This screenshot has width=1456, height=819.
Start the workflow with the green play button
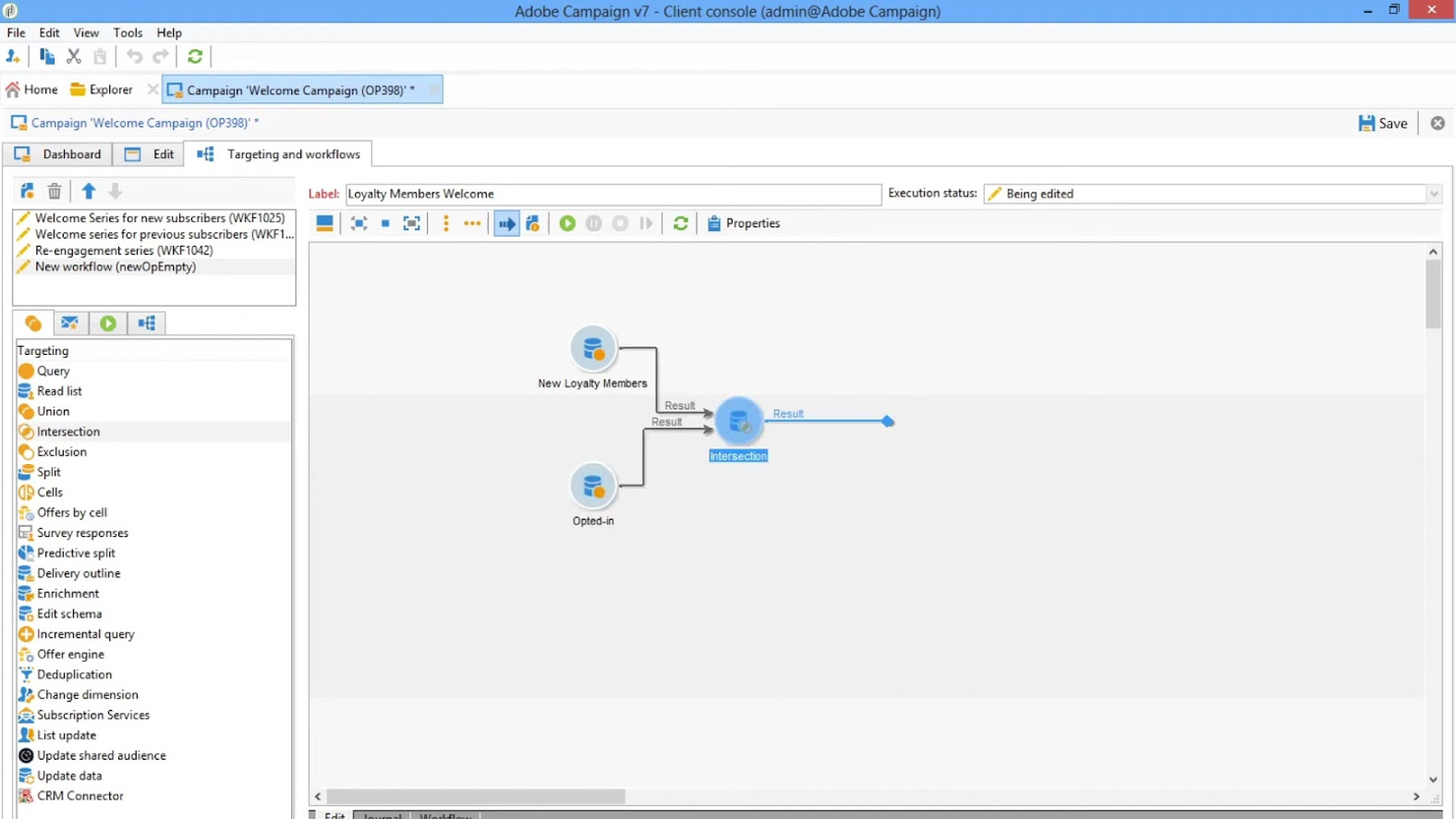click(568, 223)
